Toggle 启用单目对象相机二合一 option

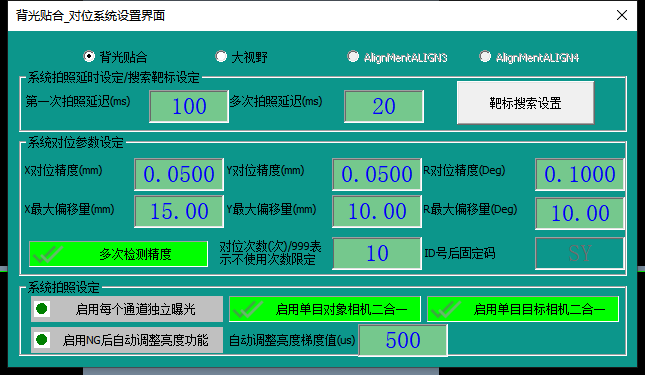pos(325,309)
